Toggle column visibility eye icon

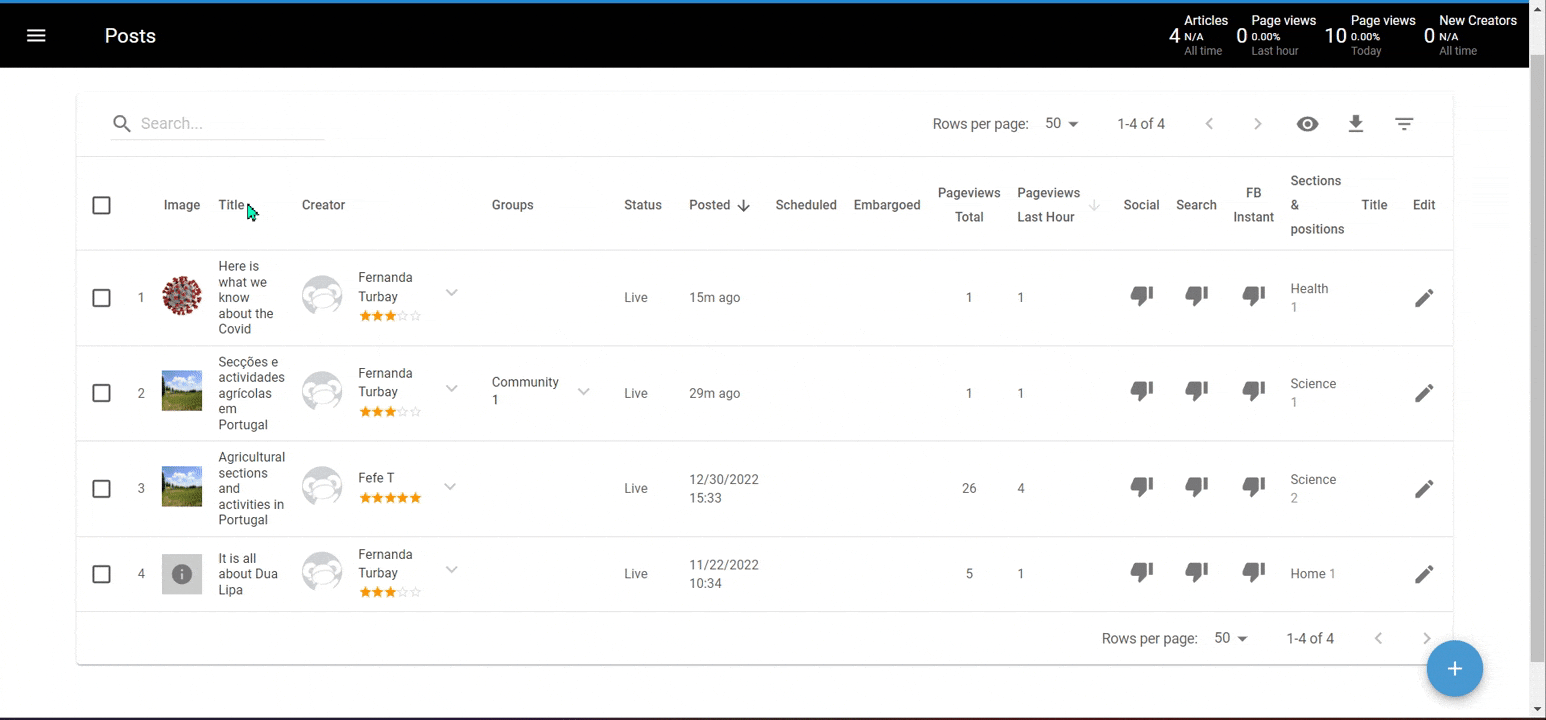click(x=1307, y=124)
